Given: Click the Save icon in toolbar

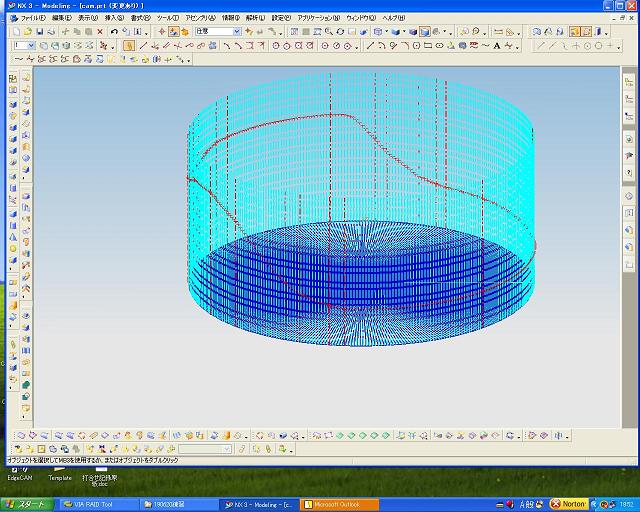Looking at the screenshot, I should click(41, 32).
